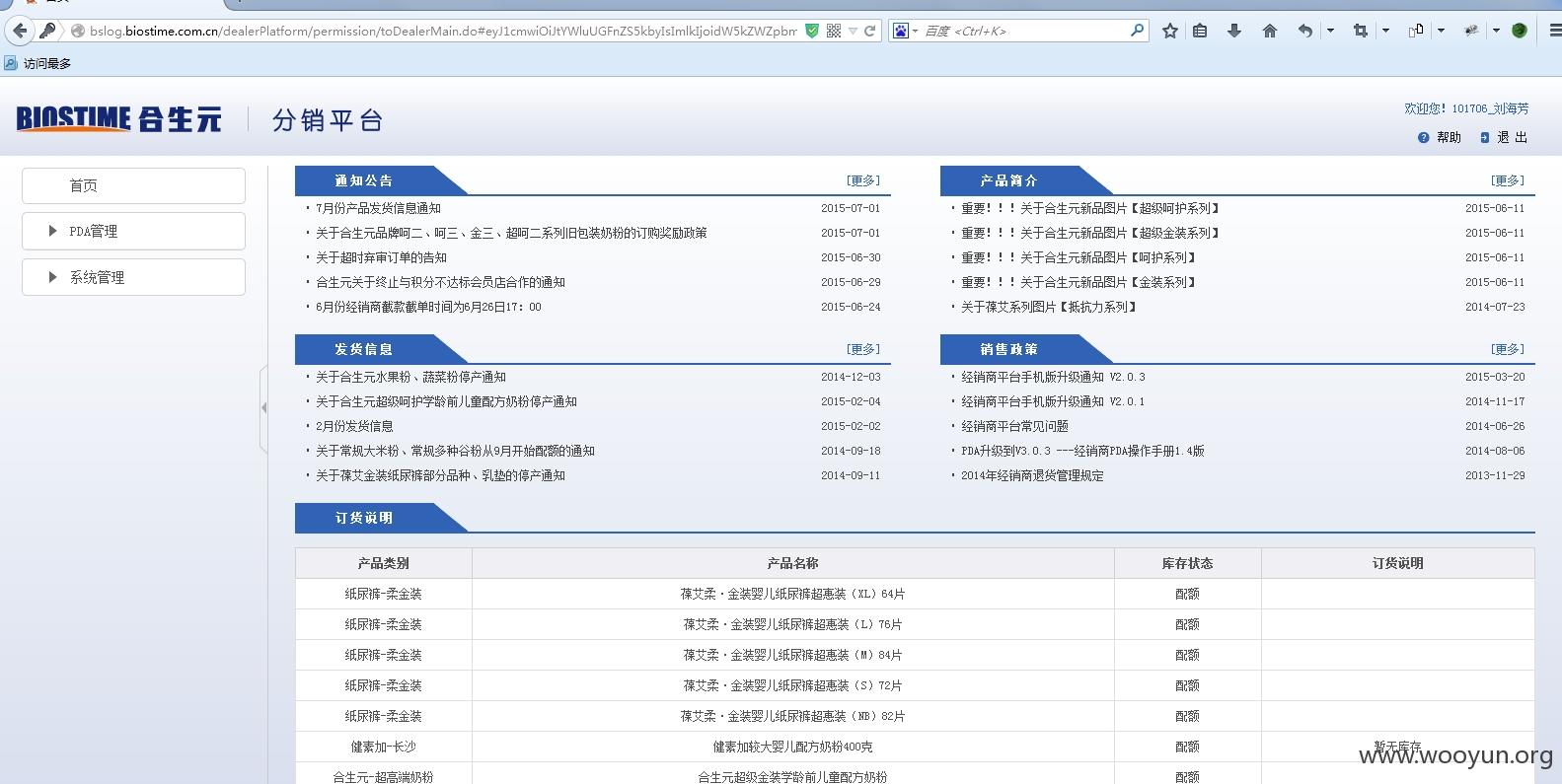Image resolution: width=1562 pixels, height=784 pixels.
Task: Click the key icon beside the address bar
Action: pyautogui.click(x=48, y=31)
